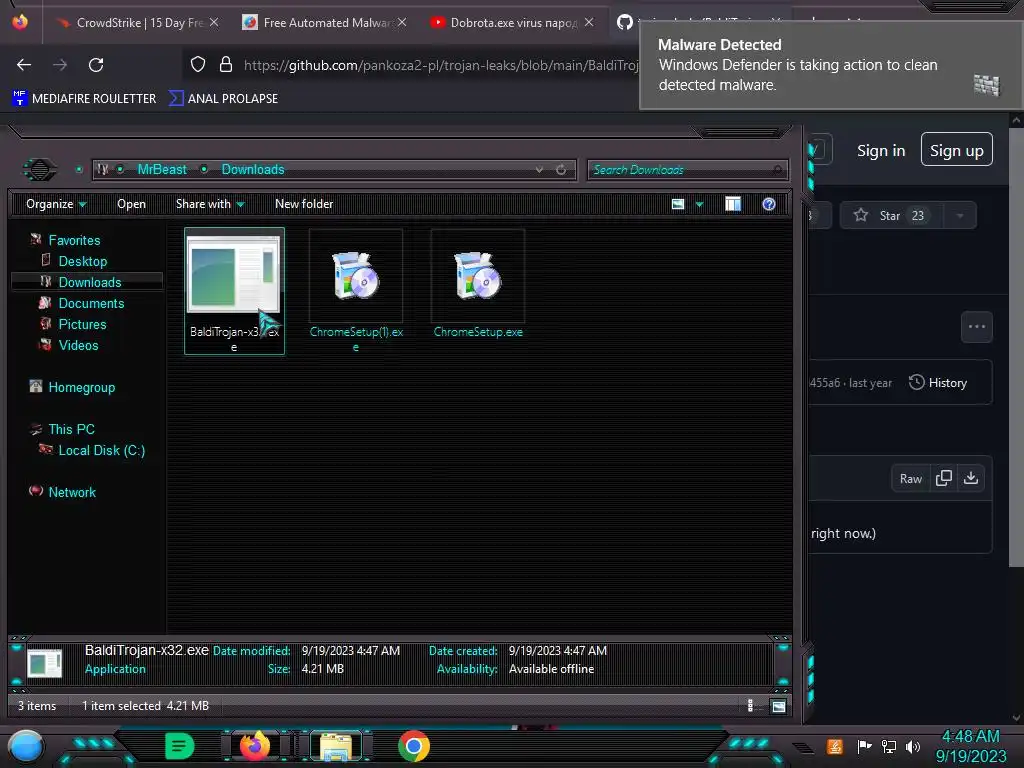Viewport: 1024px width, 768px height.
Task: Open Homegroup in navigation pane
Action: coord(81,387)
